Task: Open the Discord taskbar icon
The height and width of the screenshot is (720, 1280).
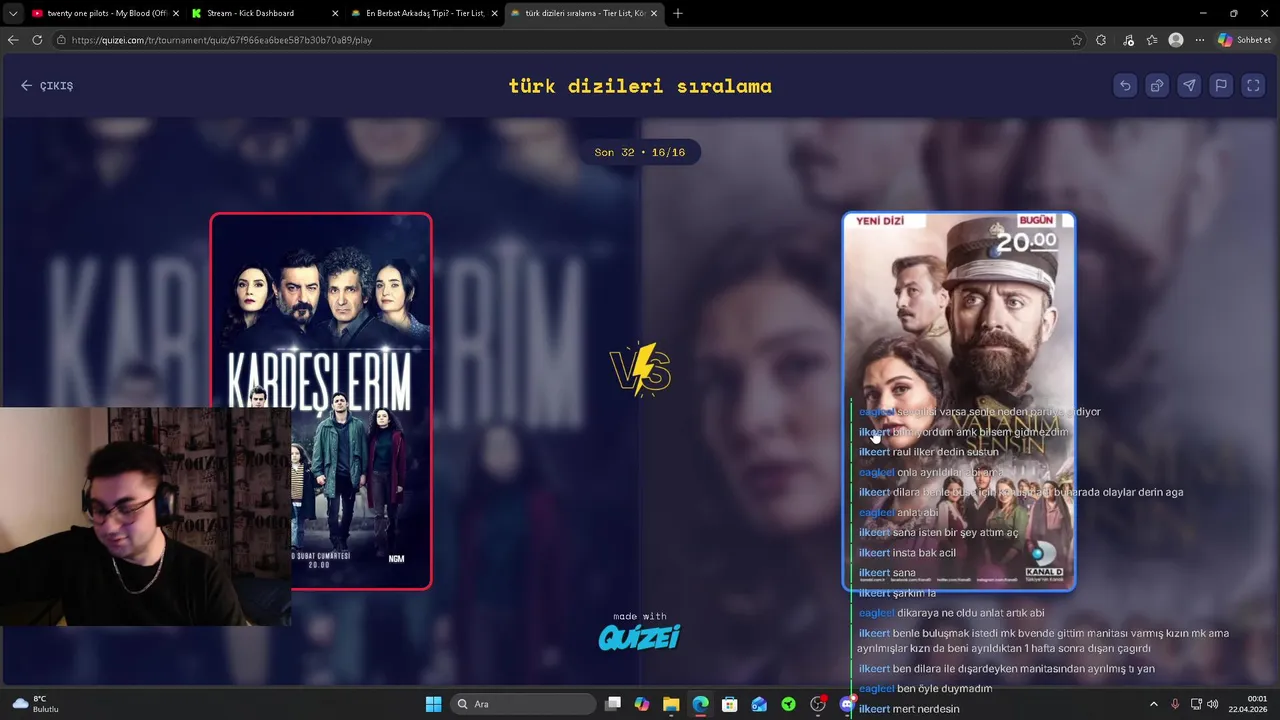Action: pos(848,704)
